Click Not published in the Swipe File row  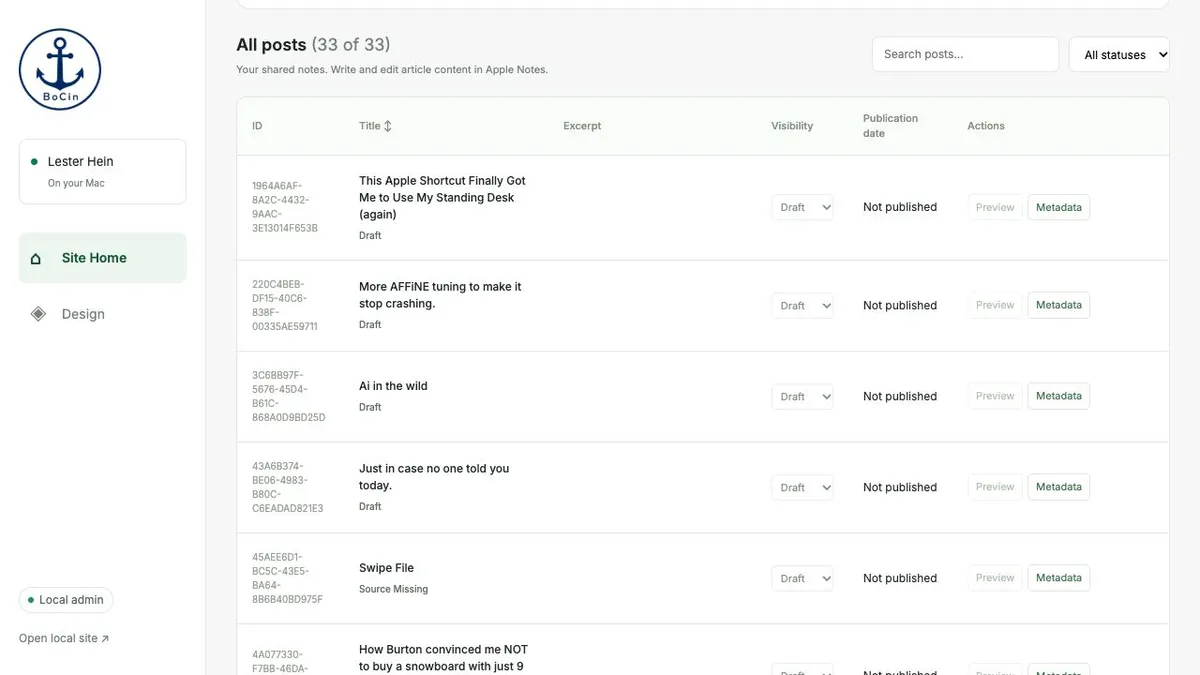pos(900,578)
